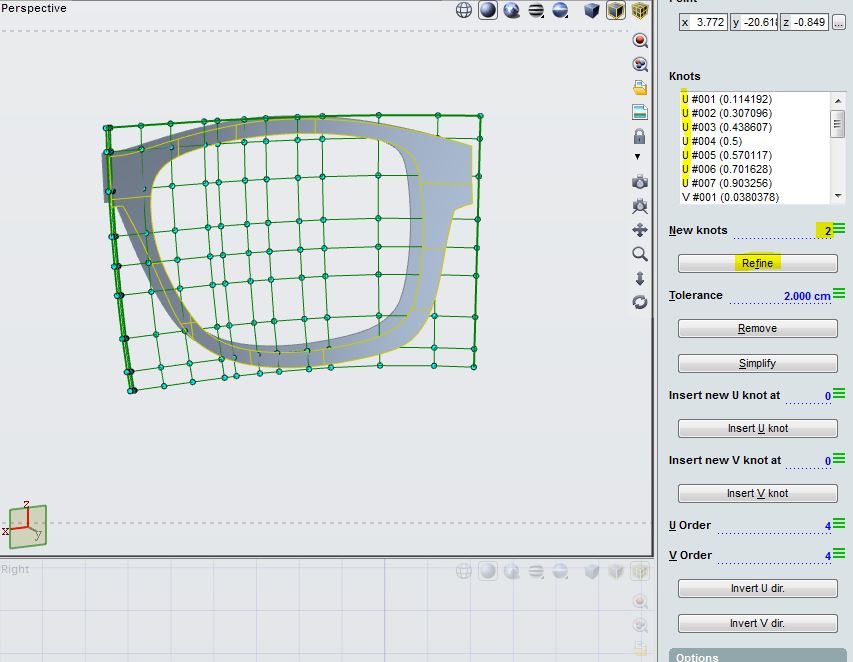The image size is (853, 662).
Task: Toggle the yellow-edged cube display icon
Action: tap(616, 10)
